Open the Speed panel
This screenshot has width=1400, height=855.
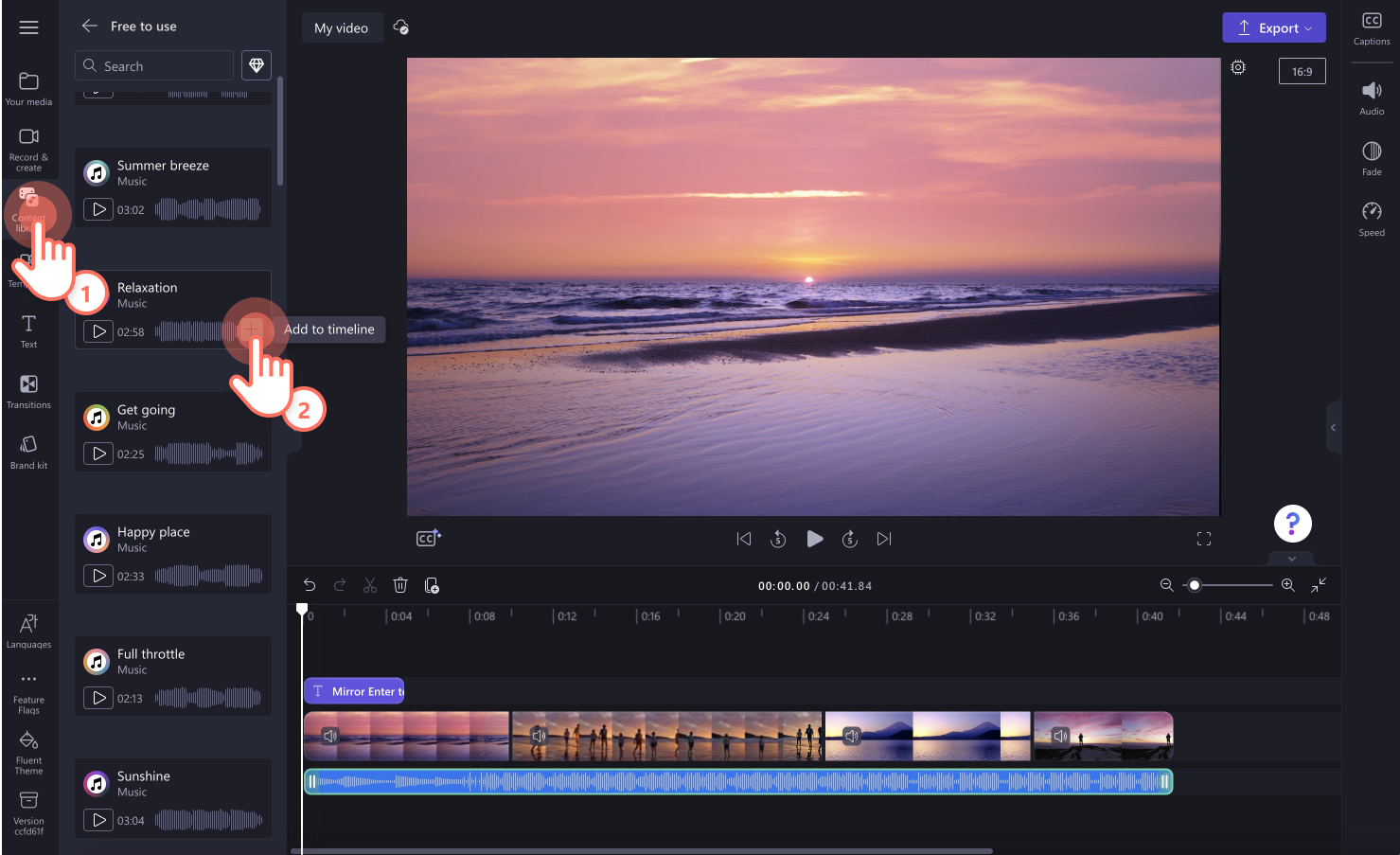pyautogui.click(x=1372, y=220)
